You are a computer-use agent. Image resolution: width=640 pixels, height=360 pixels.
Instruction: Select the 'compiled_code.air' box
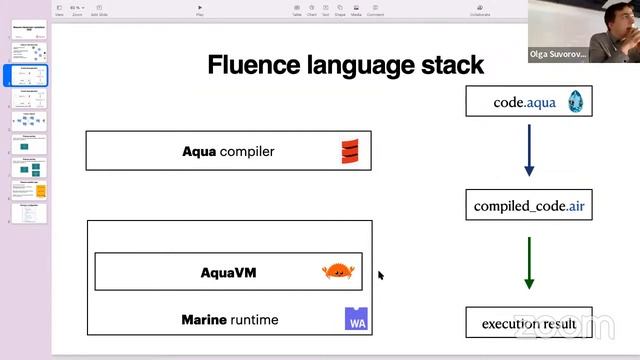pos(529,205)
